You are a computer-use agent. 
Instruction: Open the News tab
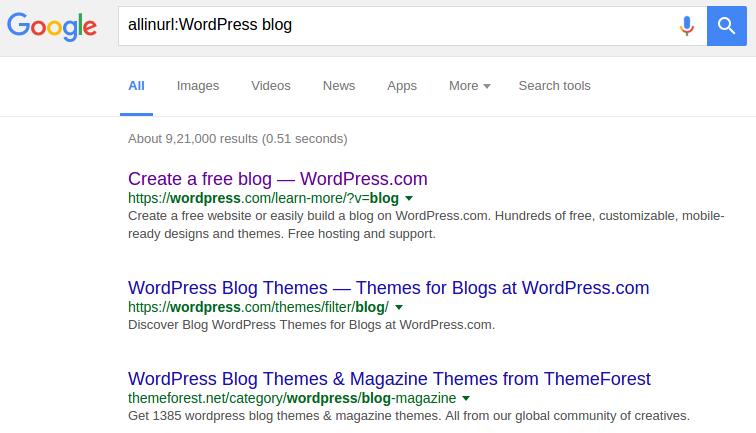tap(339, 86)
